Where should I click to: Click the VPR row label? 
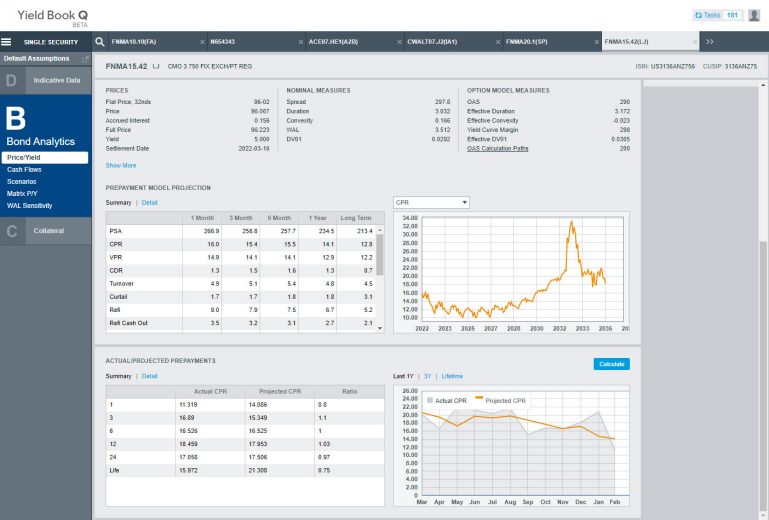pyautogui.click(x=116, y=258)
